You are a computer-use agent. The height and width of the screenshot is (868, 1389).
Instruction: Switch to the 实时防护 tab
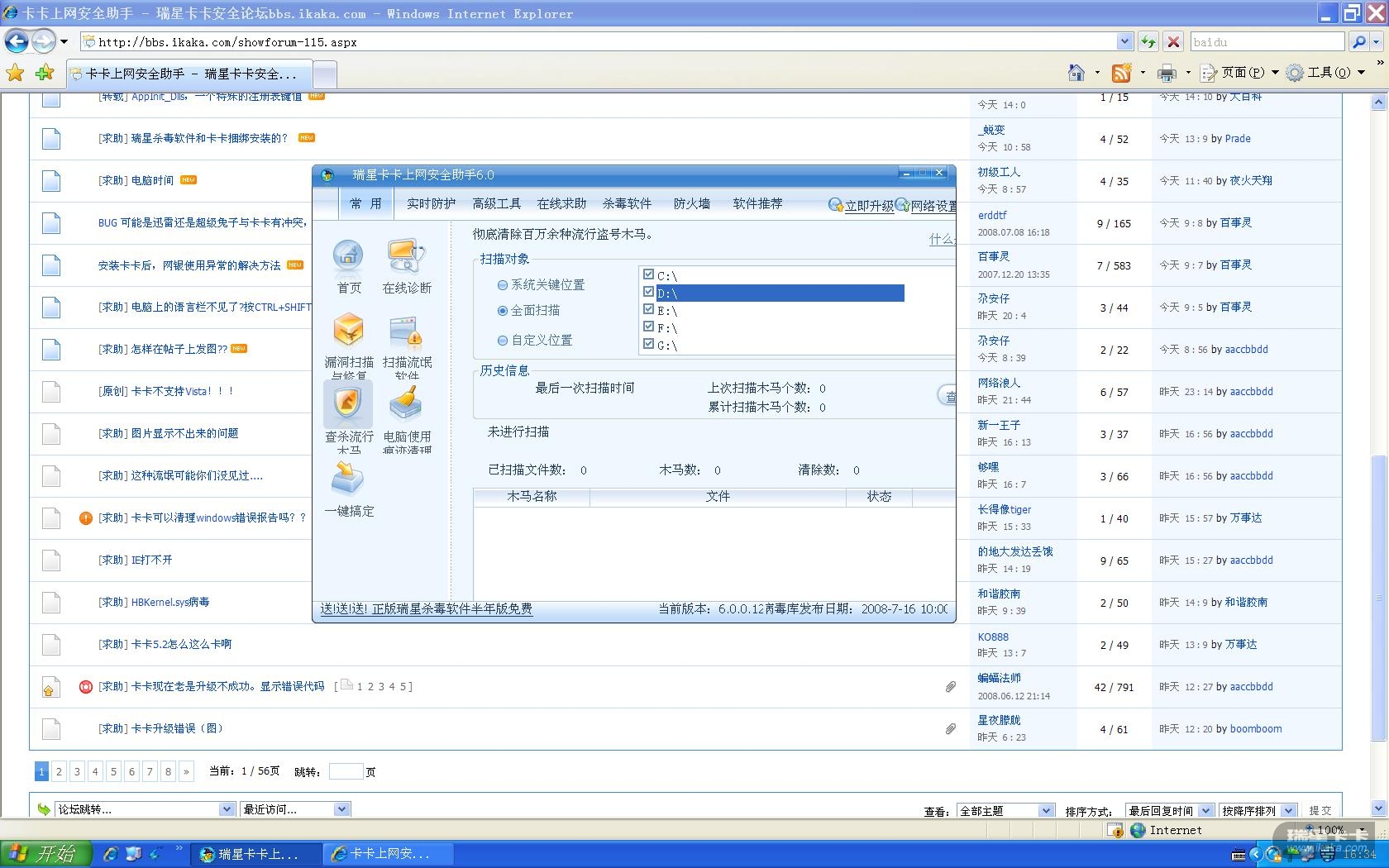[x=431, y=203]
